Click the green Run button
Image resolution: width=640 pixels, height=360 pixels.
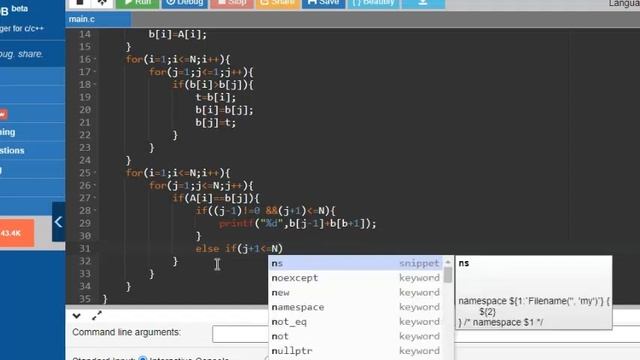click(137, 3)
